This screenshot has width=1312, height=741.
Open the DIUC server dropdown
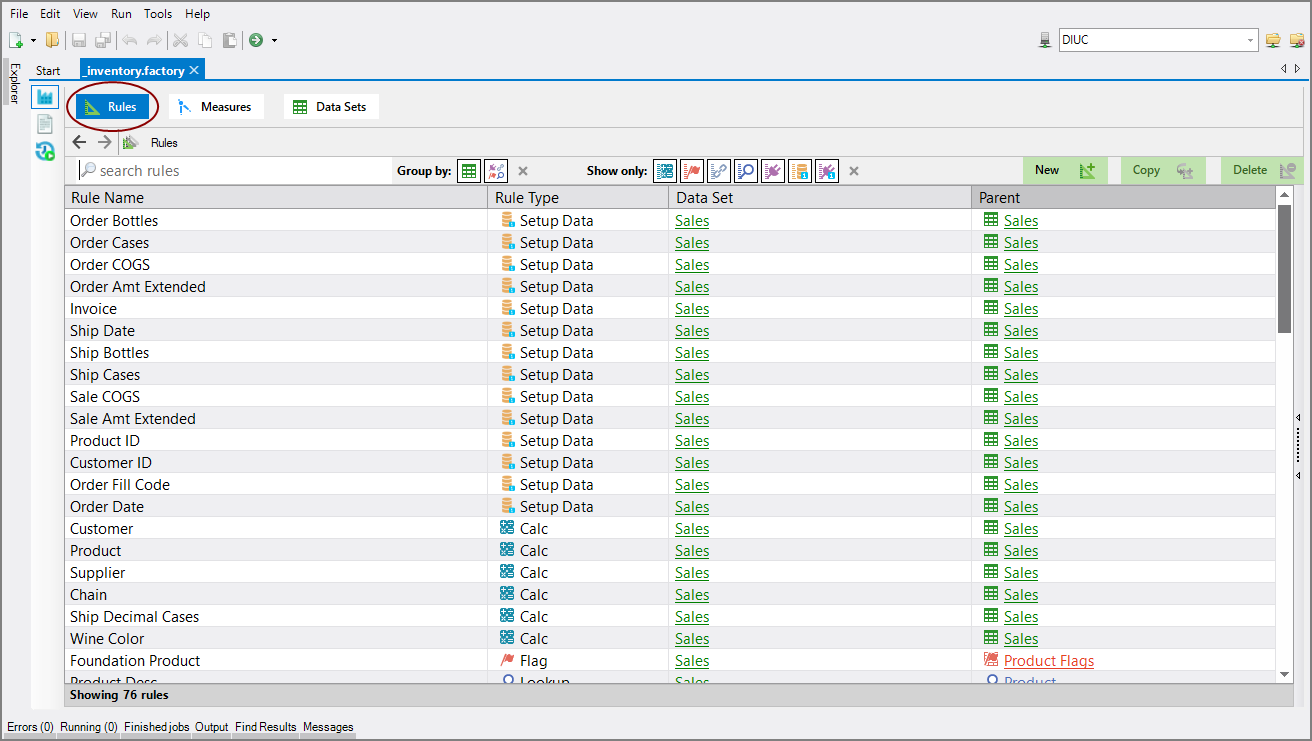pos(1251,40)
